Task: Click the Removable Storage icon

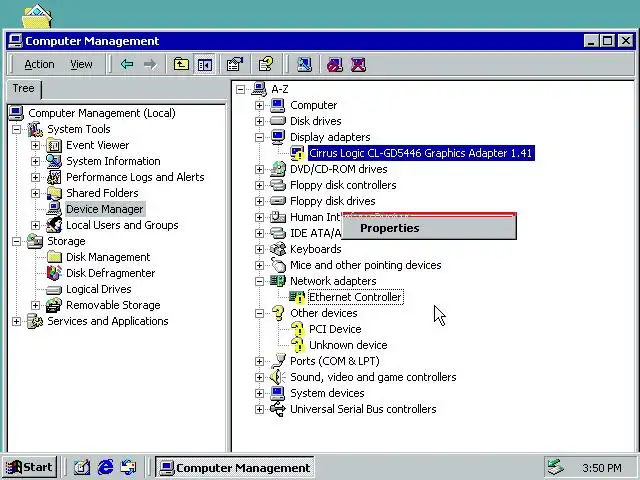Action: coord(54,305)
